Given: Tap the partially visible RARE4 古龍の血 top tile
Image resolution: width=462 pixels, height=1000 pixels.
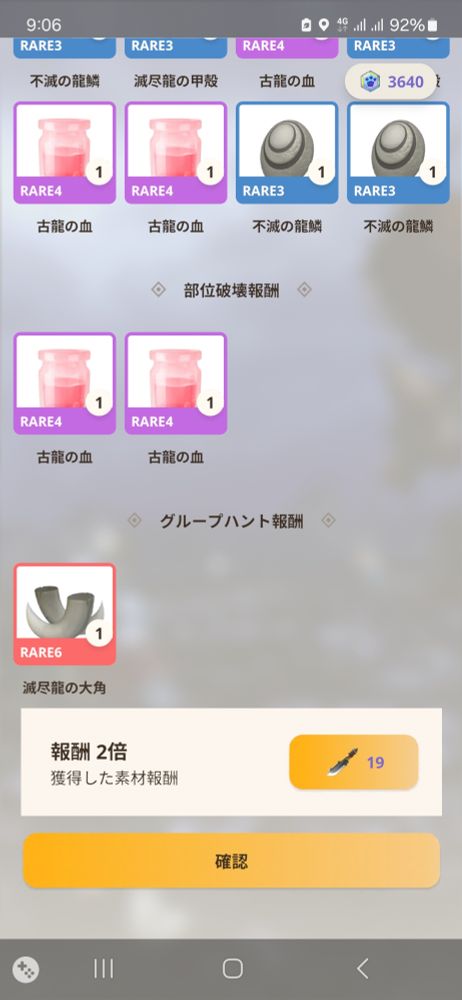Looking at the screenshot, I should click(x=287, y=48).
